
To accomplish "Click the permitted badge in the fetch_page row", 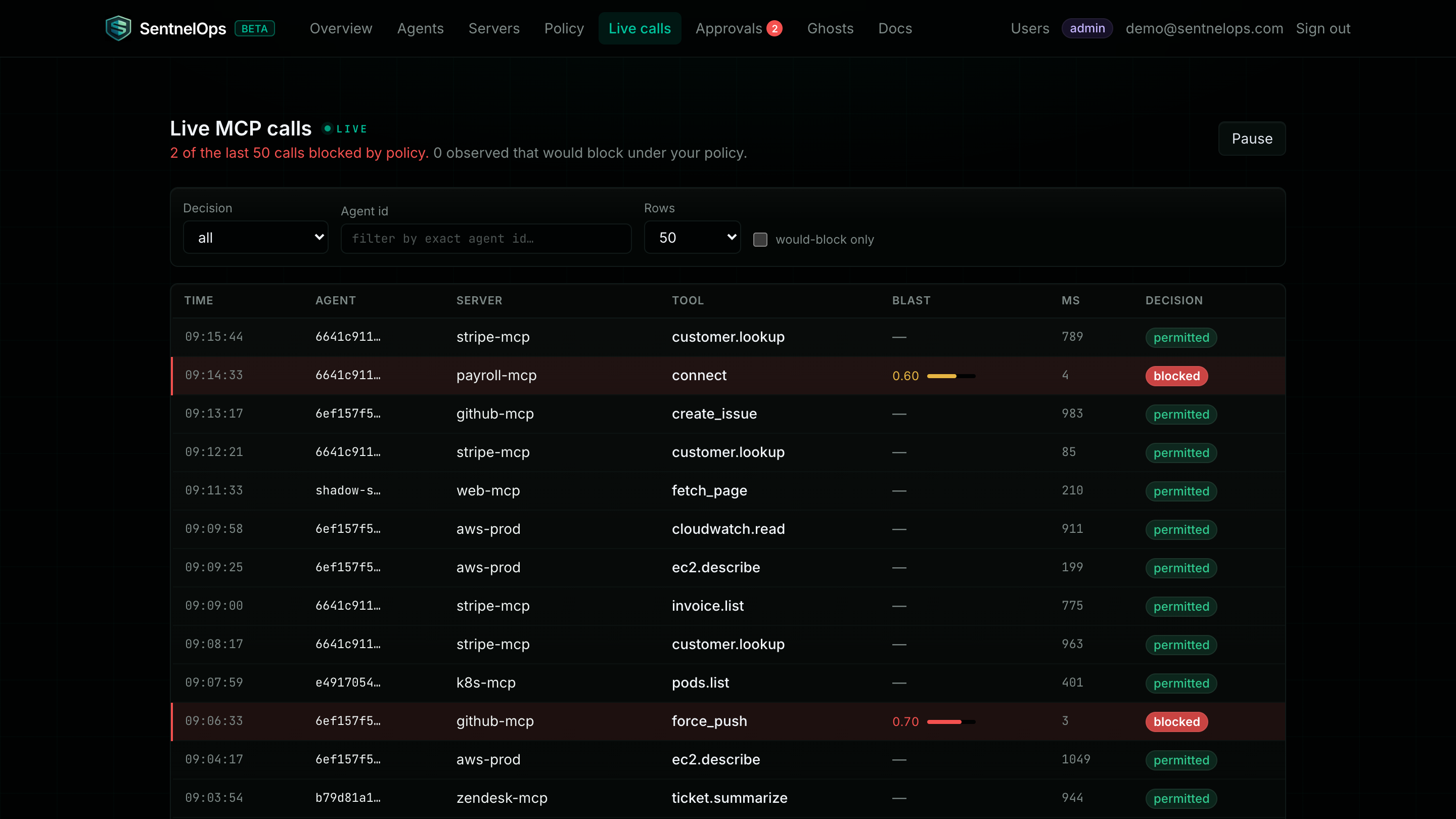I will click(x=1181, y=491).
